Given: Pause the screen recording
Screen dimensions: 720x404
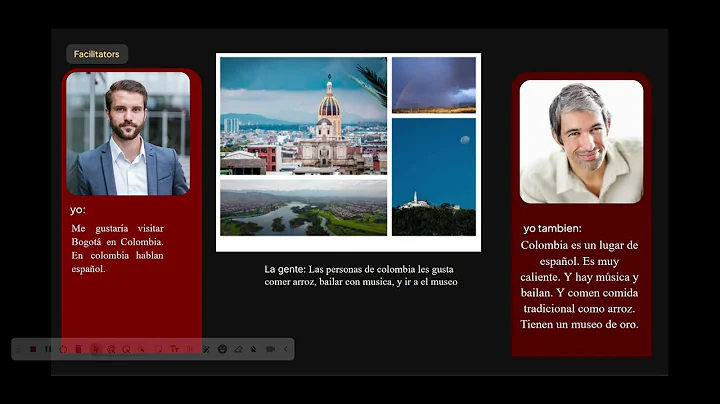Looking at the screenshot, I should click(48, 349).
